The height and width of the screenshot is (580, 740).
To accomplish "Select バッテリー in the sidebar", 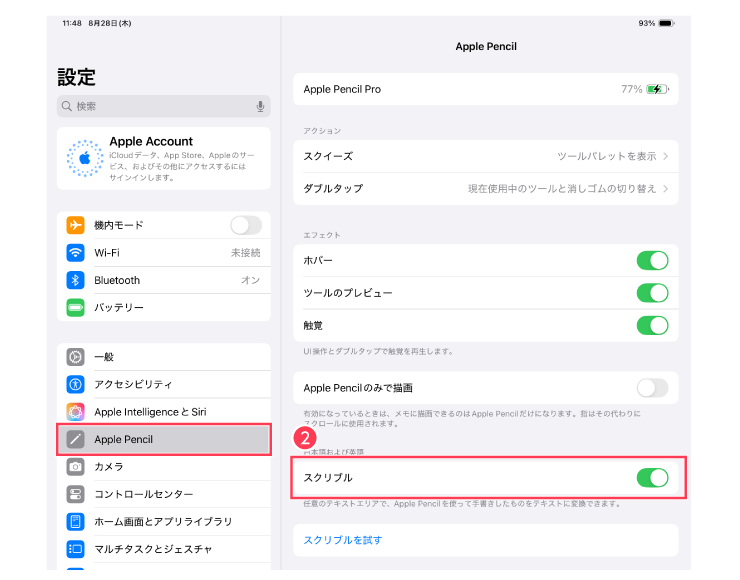I will click(164, 307).
